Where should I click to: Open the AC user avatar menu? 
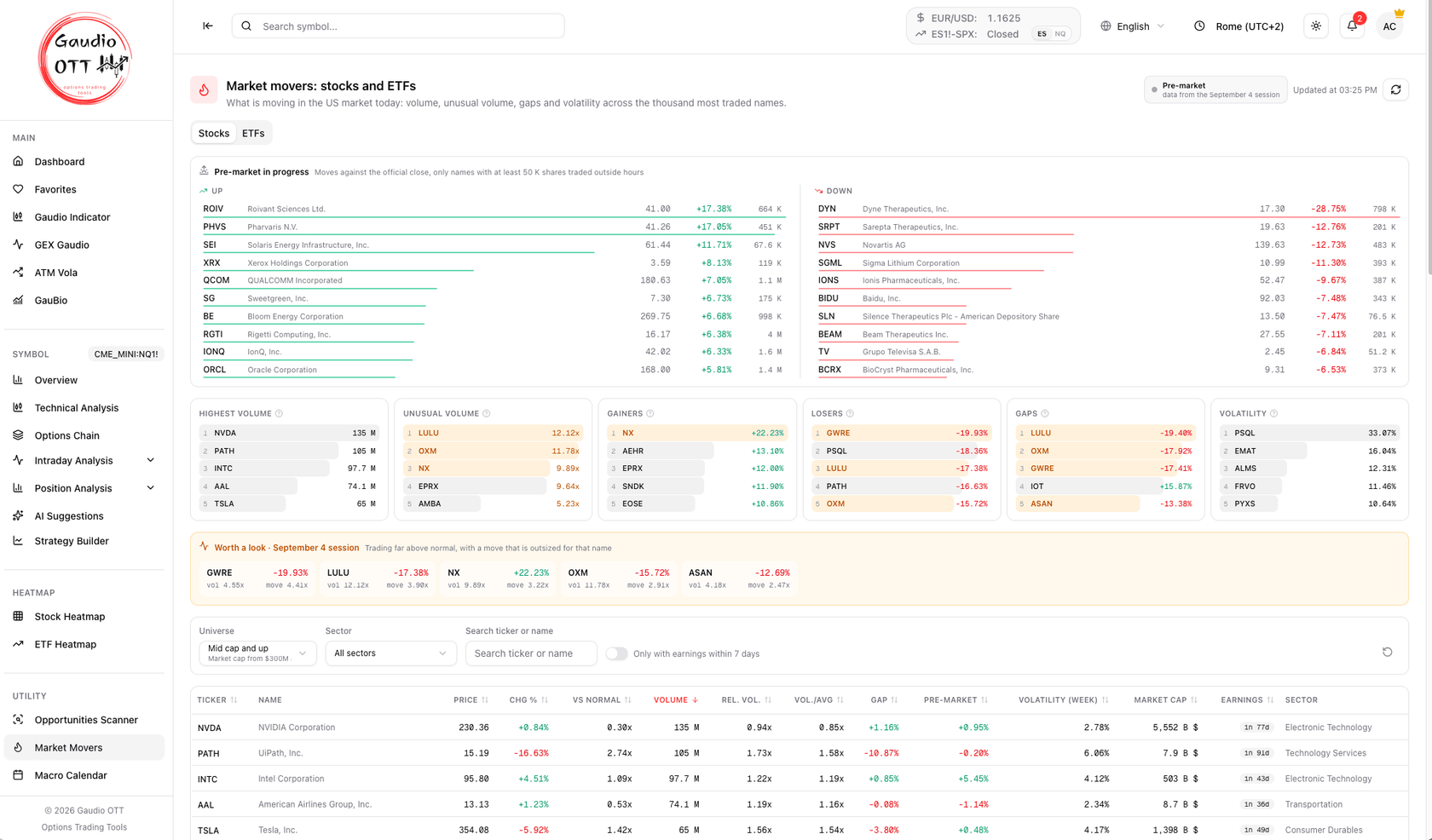1389,26
